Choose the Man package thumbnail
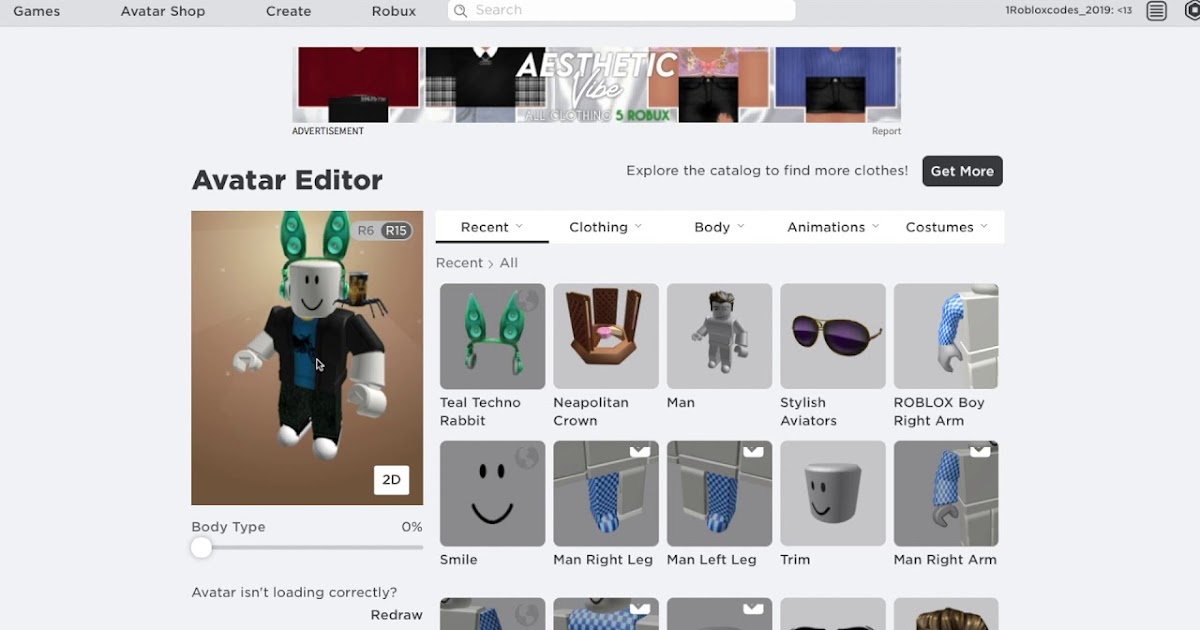The width and height of the screenshot is (1200, 630). click(719, 336)
